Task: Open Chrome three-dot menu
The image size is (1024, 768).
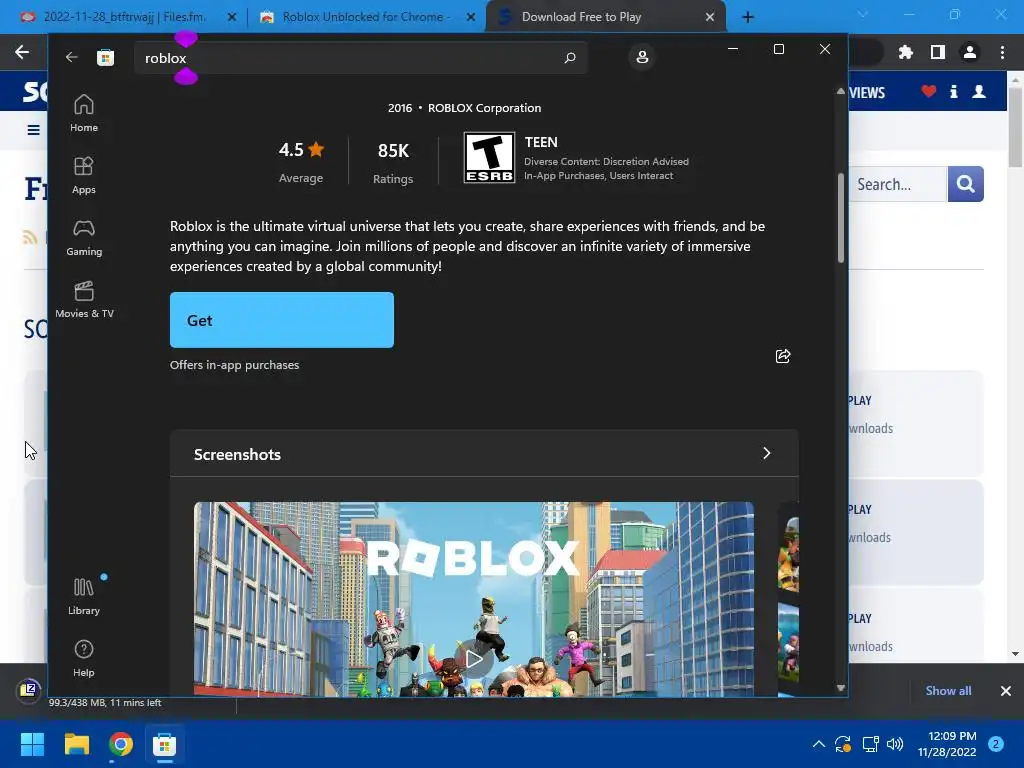Action: tap(1002, 52)
